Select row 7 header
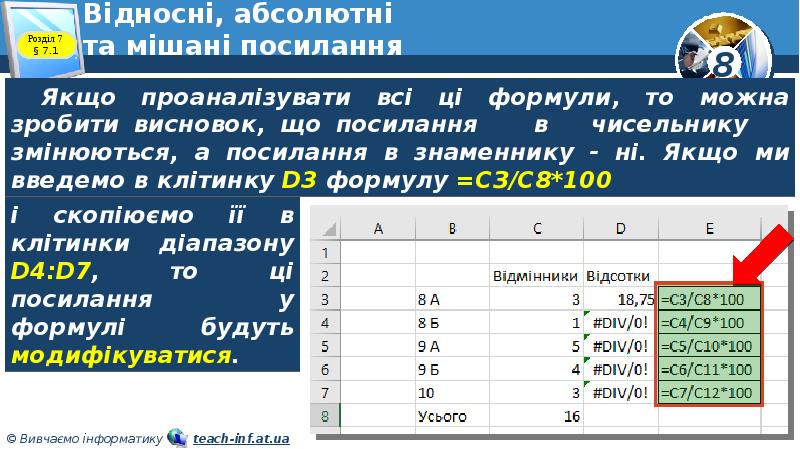The width and height of the screenshot is (800, 449). click(x=326, y=393)
